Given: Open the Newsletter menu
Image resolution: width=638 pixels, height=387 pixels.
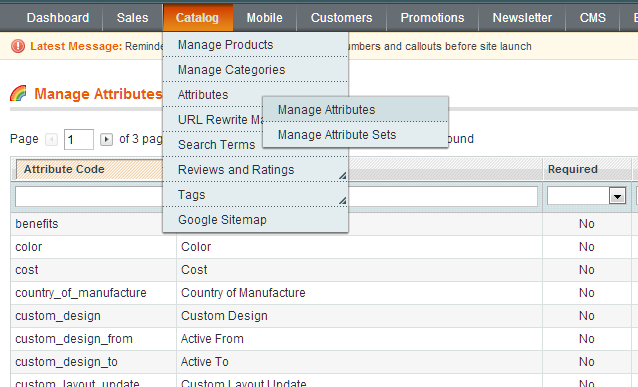Looking at the screenshot, I should (522, 18).
